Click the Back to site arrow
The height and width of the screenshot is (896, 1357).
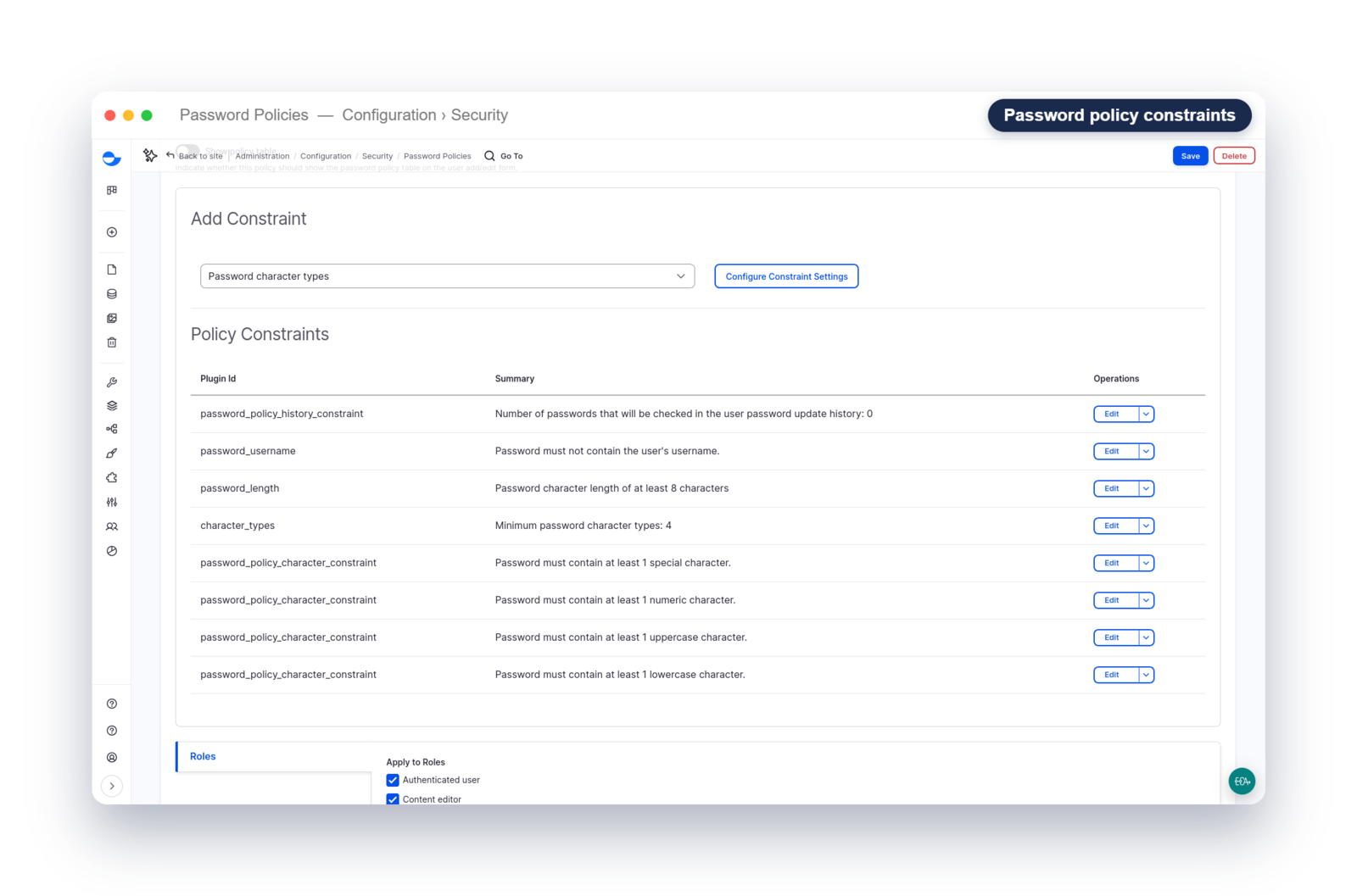pyautogui.click(x=170, y=155)
